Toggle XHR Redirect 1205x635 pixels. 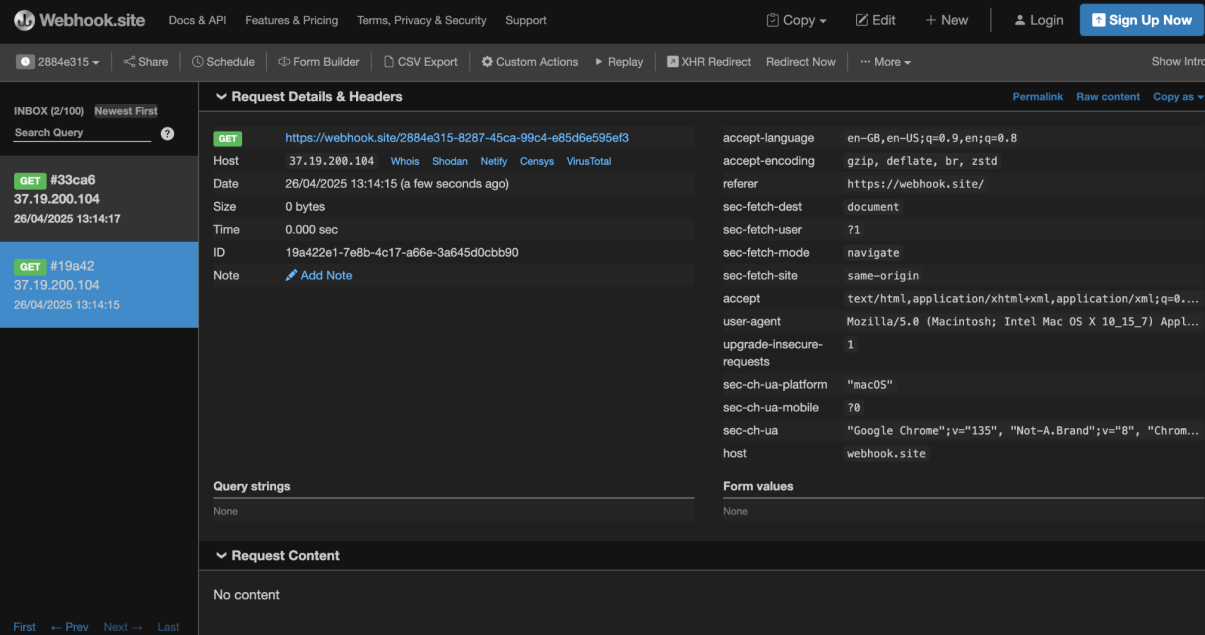(709, 62)
